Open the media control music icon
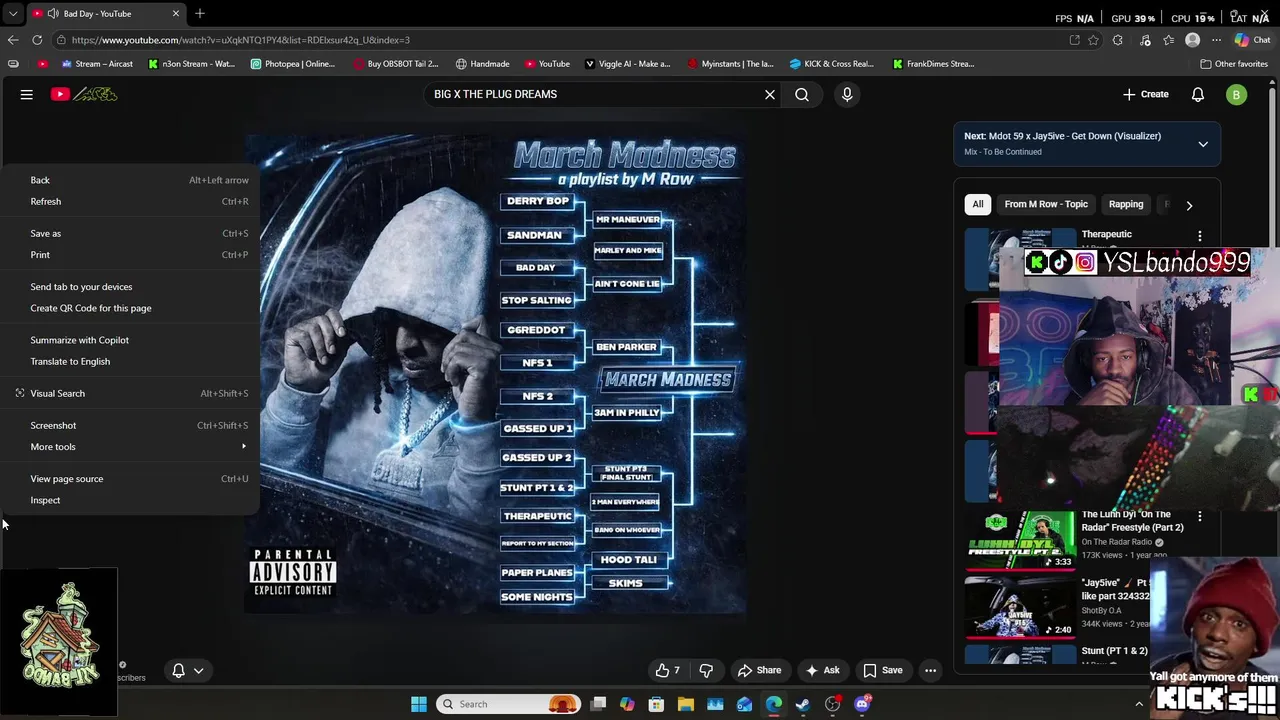This screenshot has height=720, width=1280. point(1145,40)
